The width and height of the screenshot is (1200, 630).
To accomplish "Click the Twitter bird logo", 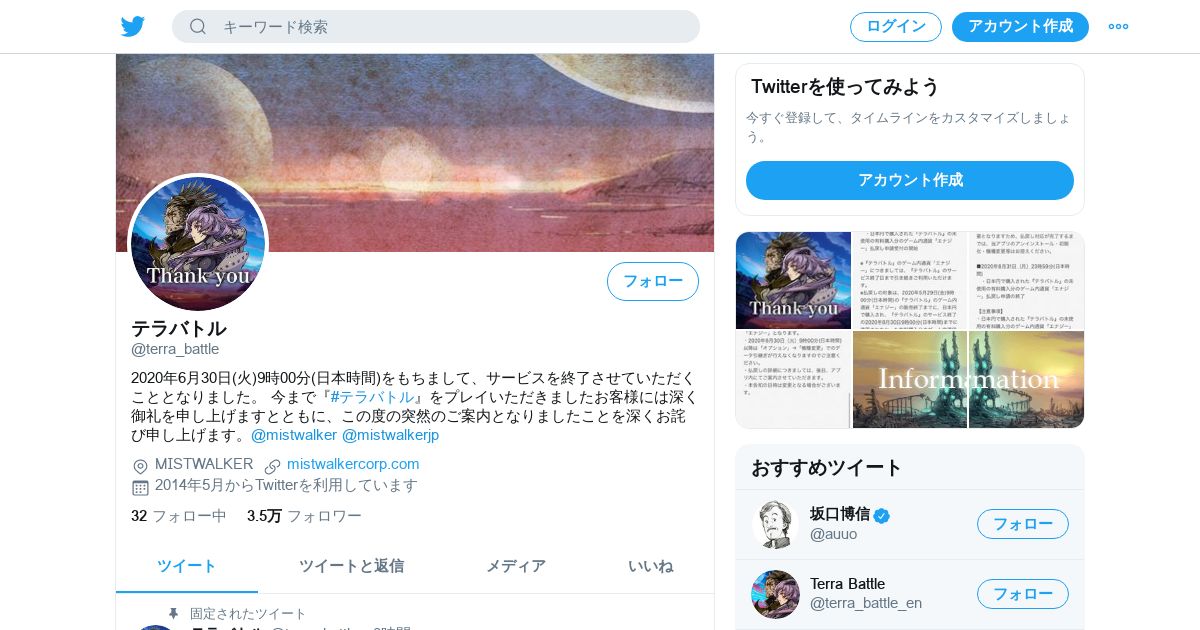I will point(133,26).
